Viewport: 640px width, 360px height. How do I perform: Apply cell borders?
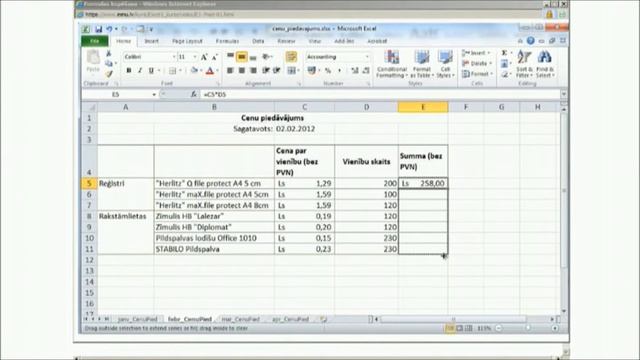click(x=173, y=71)
